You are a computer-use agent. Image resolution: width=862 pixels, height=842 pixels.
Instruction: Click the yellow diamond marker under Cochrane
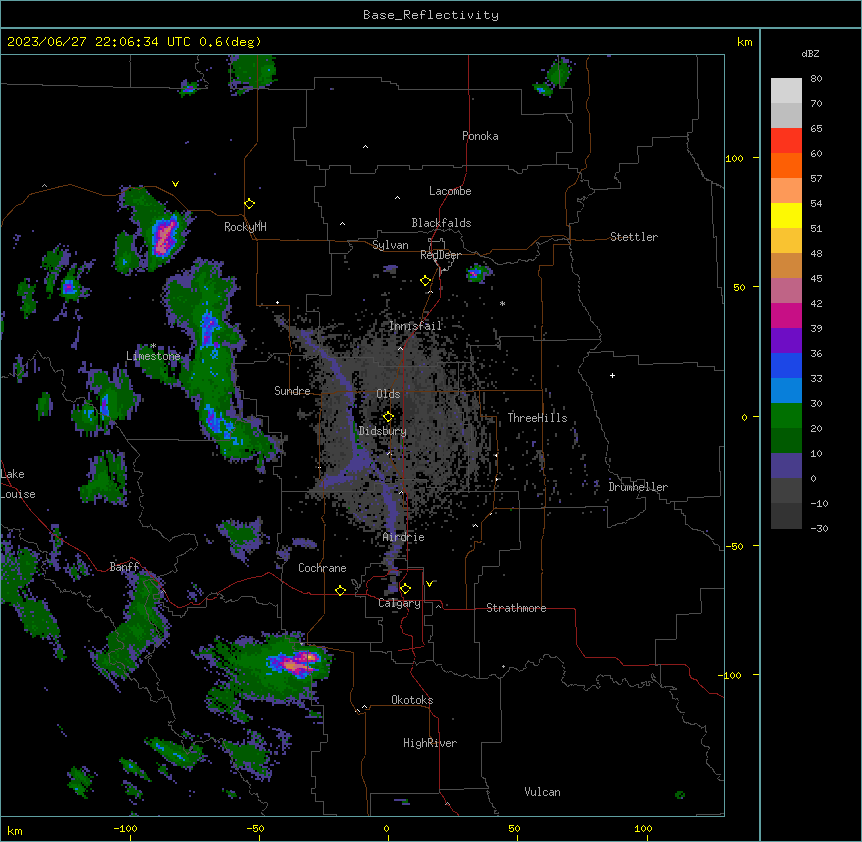[340, 590]
